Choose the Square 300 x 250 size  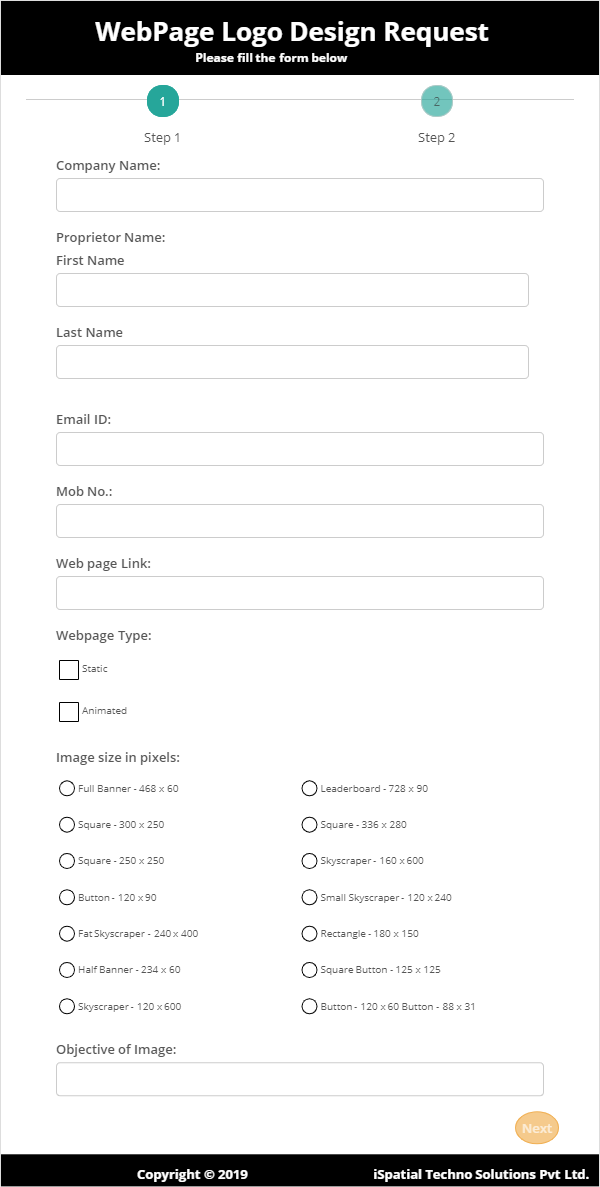(67, 825)
